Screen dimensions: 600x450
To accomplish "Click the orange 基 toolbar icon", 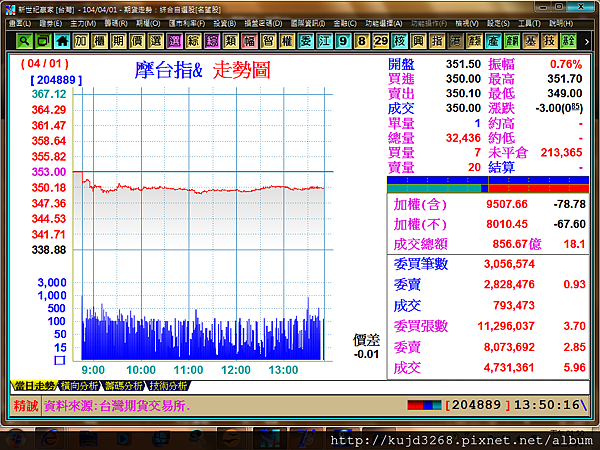I will pyautogui.click(x=531, y=41).
